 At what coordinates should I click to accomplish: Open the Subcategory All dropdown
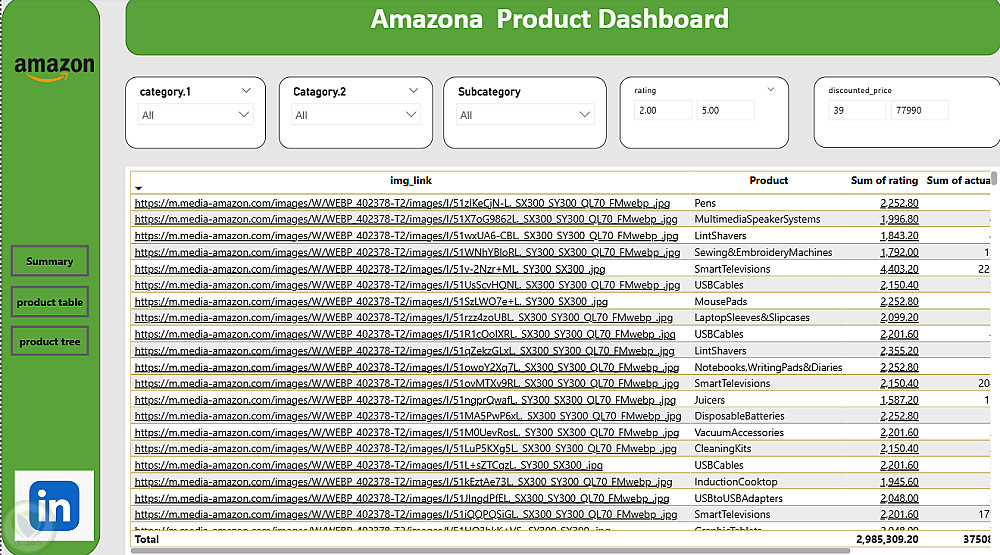tap(525, 115)
